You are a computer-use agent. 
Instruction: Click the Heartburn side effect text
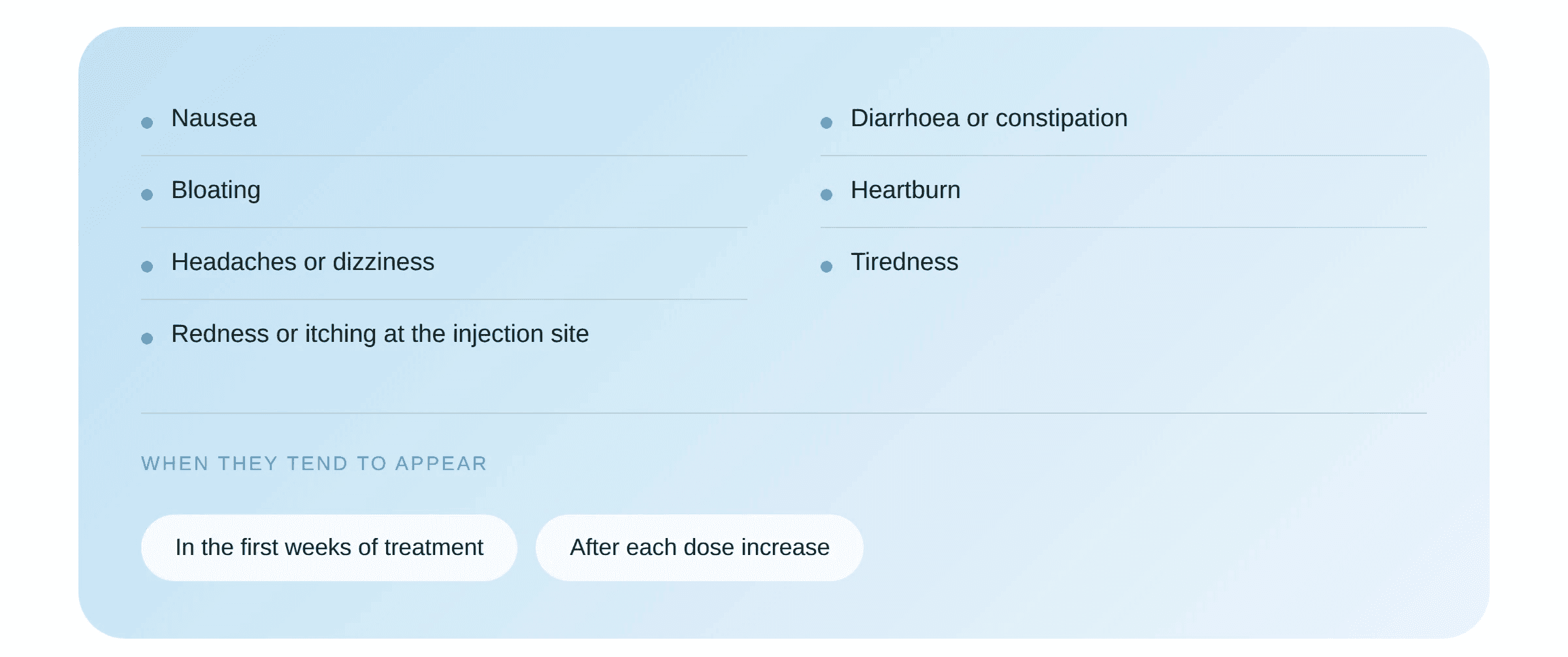coord(906,190)
